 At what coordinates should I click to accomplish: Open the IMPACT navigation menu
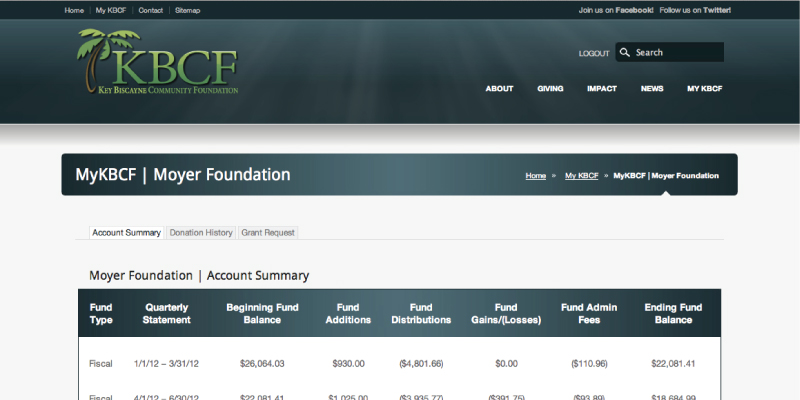[x=602, y=88]
